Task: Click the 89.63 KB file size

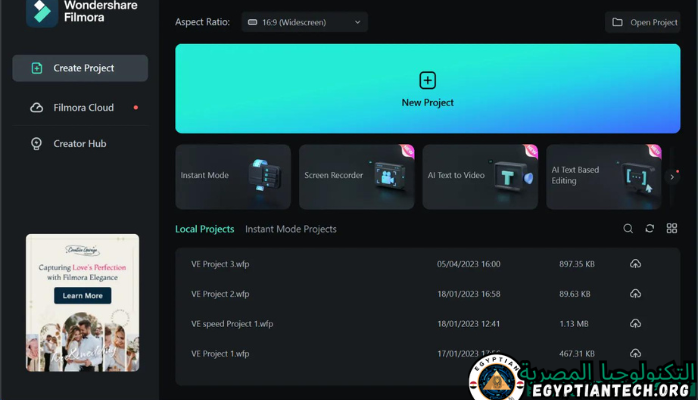Action: click(x=575, y=294)
